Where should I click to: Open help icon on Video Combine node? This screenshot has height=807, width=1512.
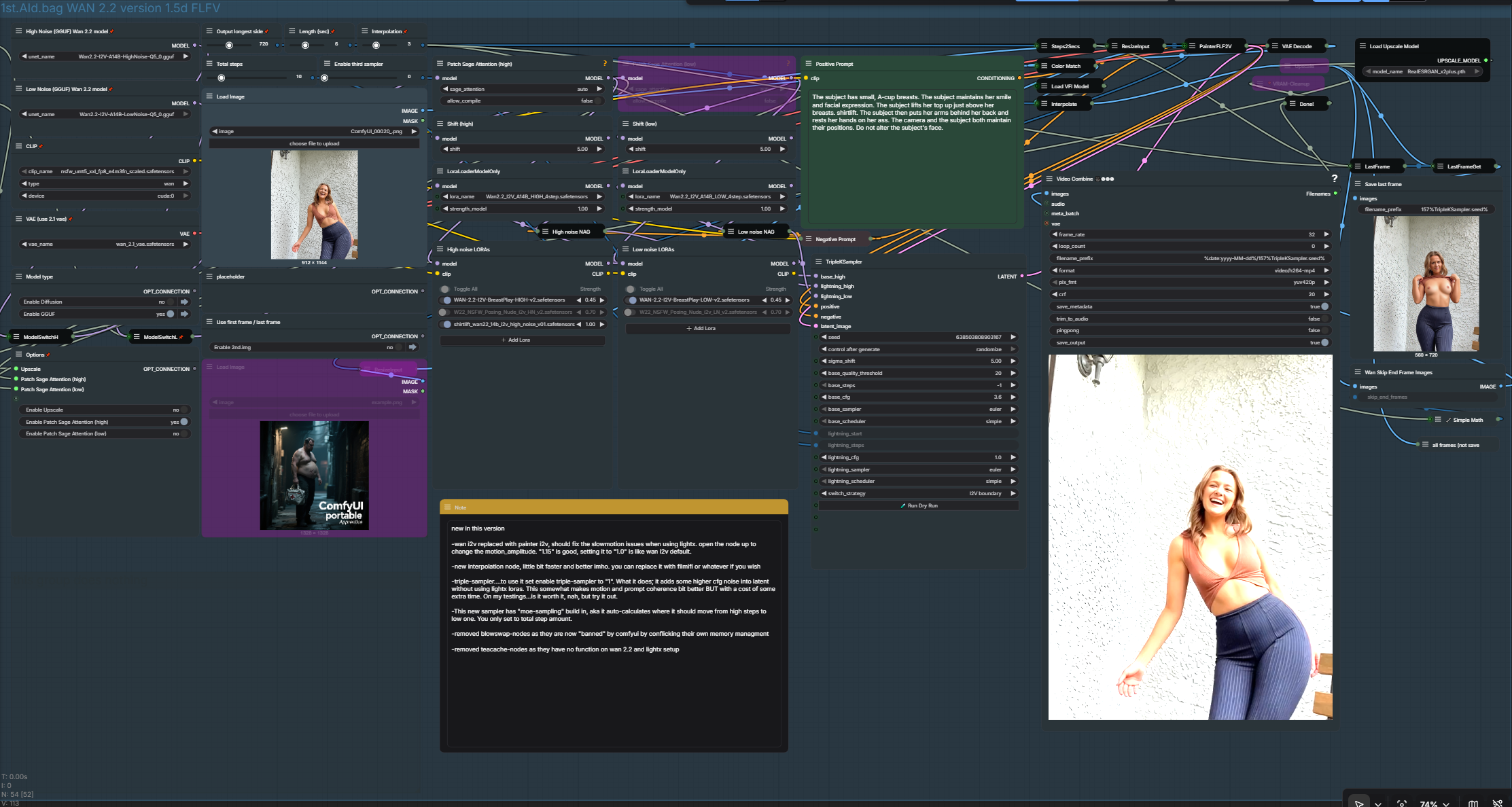click(1334, 179)
